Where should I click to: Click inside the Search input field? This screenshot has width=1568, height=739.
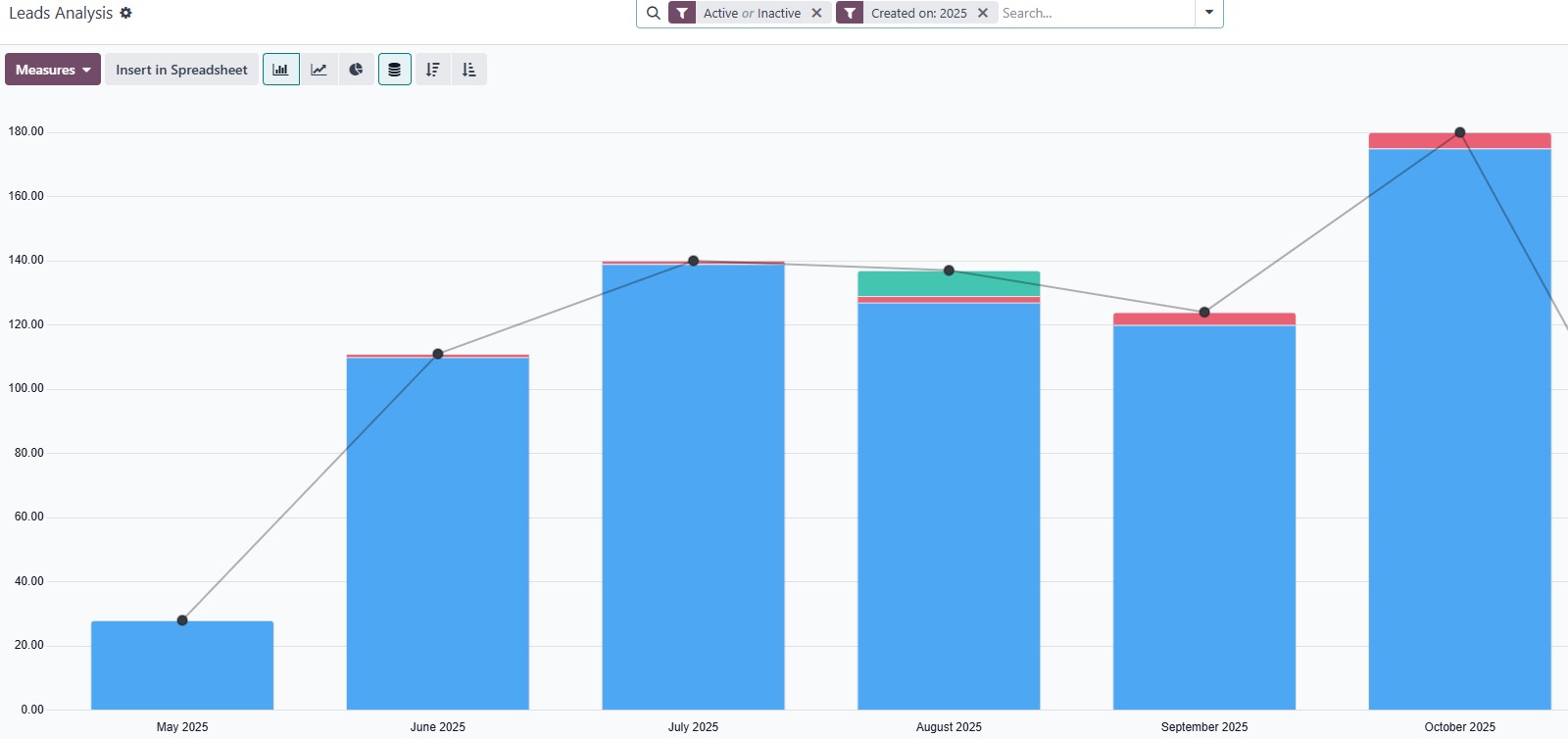[1093, 14]
